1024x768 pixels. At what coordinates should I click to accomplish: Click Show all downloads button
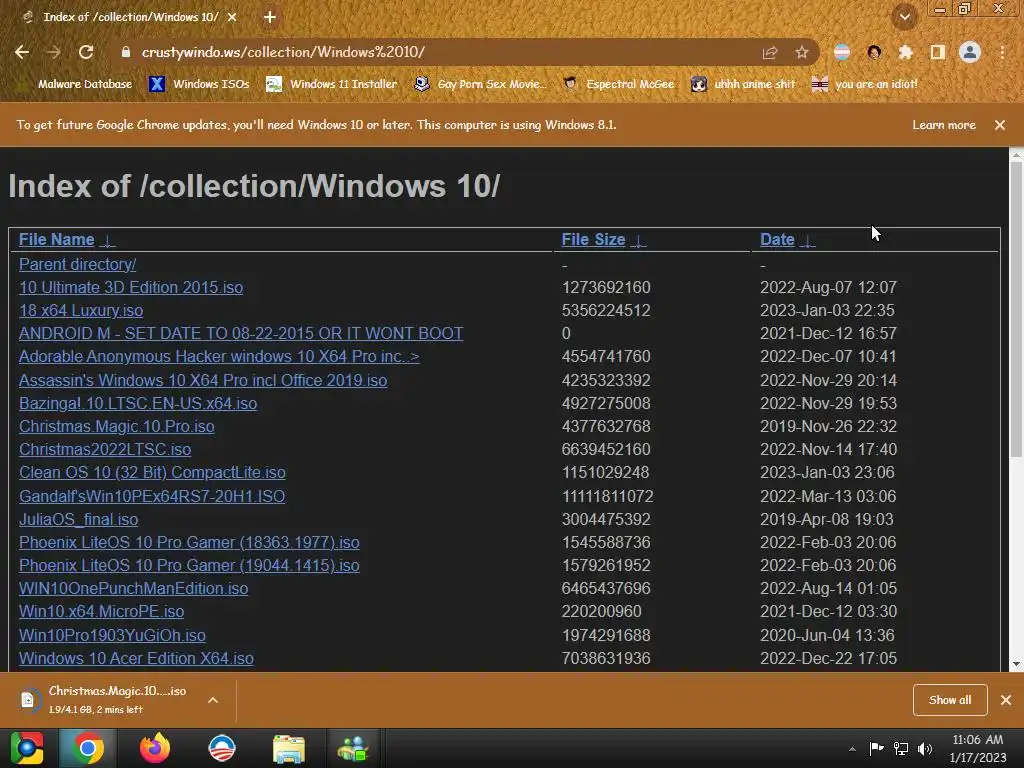950,700
